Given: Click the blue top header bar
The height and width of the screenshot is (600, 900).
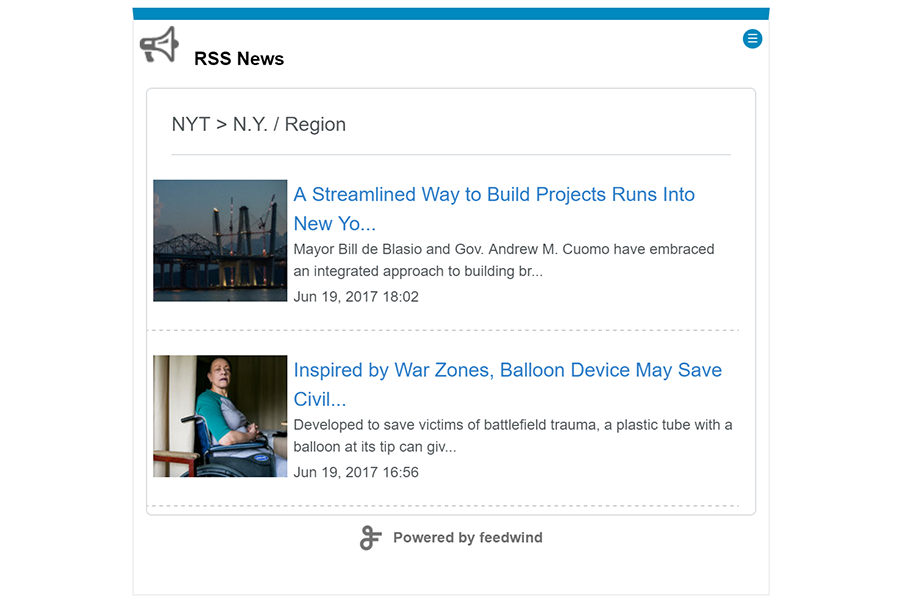Looking at the screenshot, I should click(x=451, y=14).
